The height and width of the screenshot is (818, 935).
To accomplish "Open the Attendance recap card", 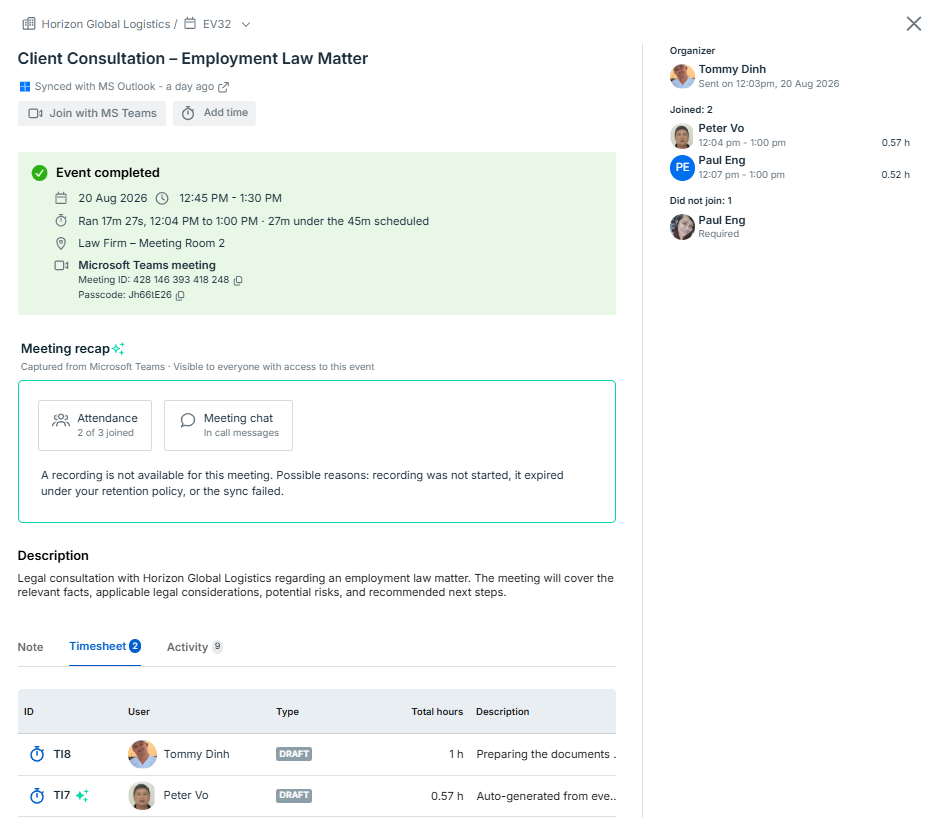I will pos(95,425).
